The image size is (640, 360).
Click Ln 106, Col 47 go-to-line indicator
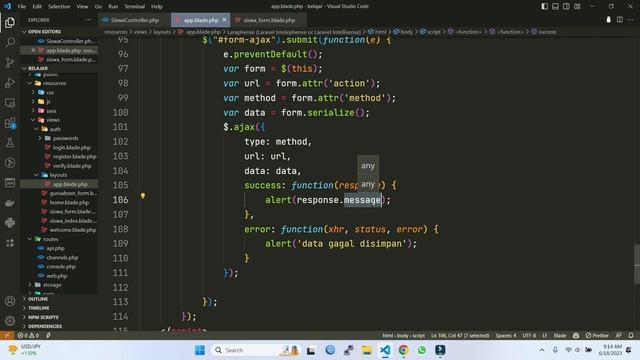click(460, 335)
